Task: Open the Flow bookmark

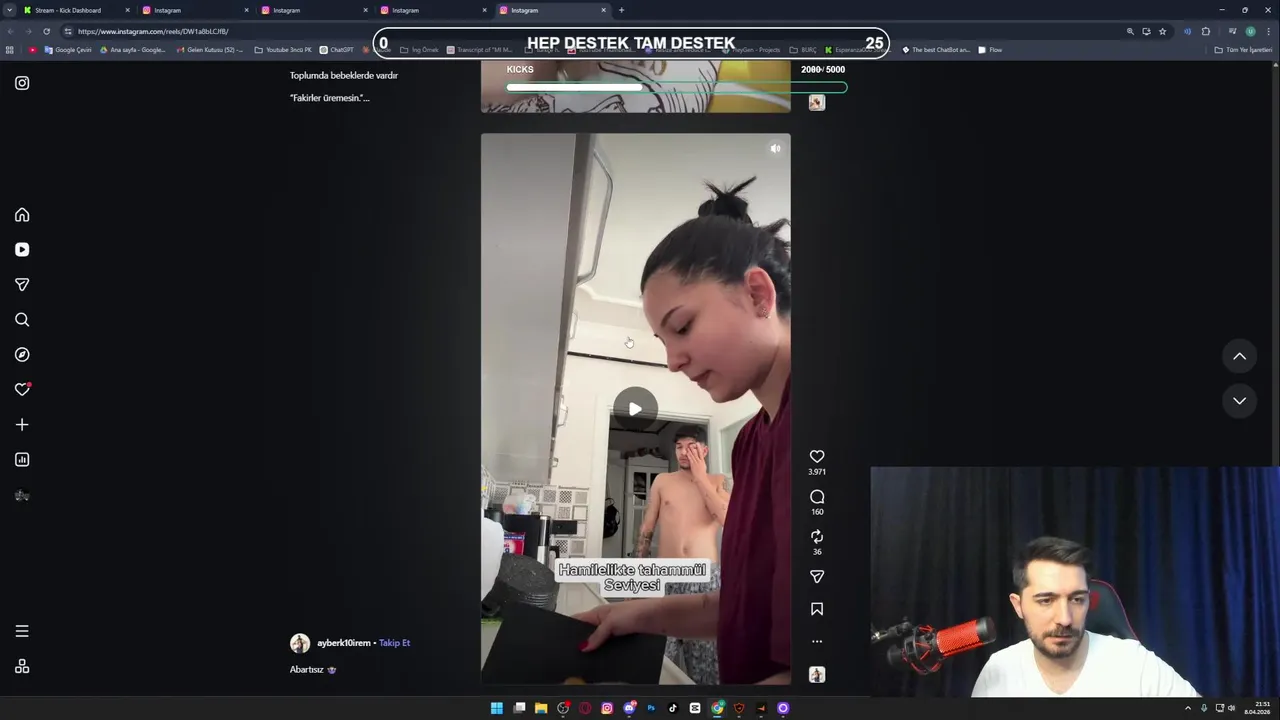Action: click(990, 50)
